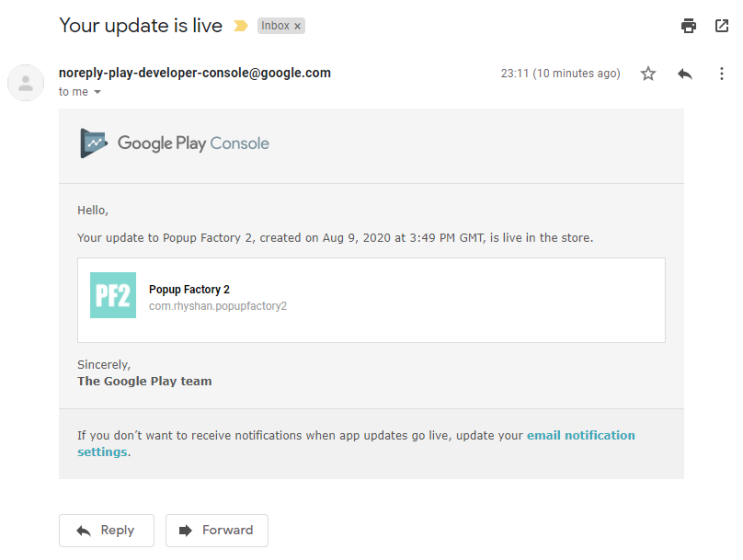
Task: Click sender address noreply-play-developer-console@google.com
Action: [x=195, y=72]
